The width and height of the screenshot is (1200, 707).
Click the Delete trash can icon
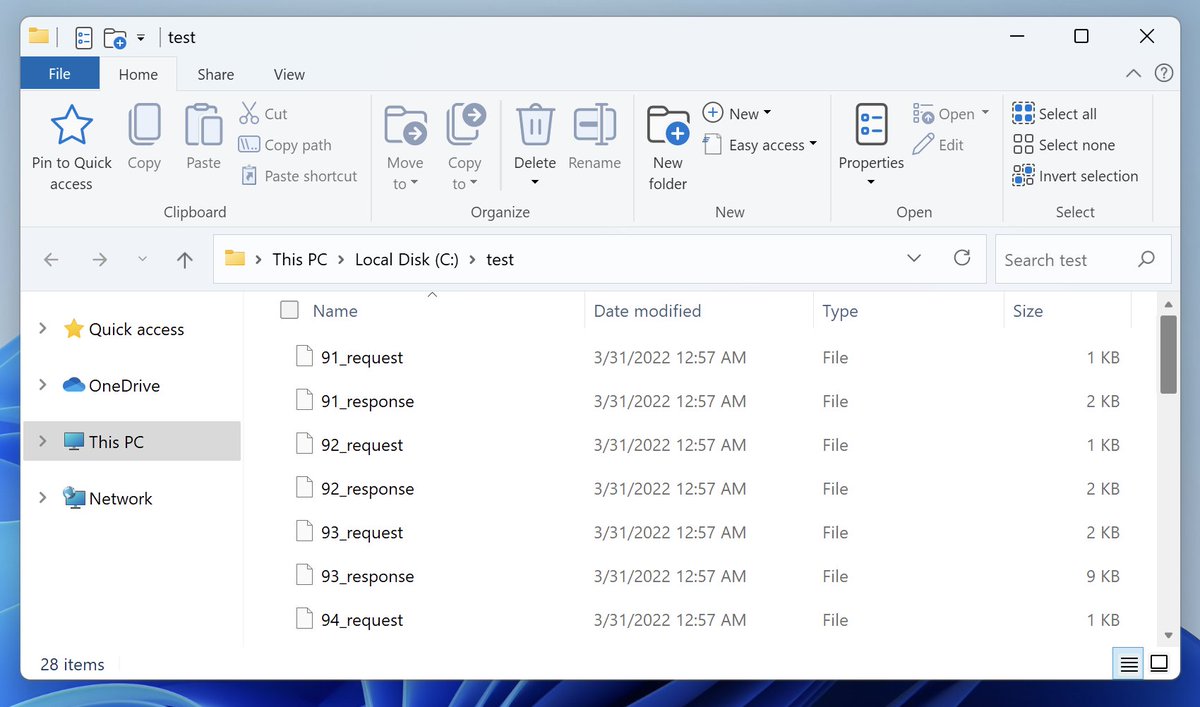[x=535, y=125]
